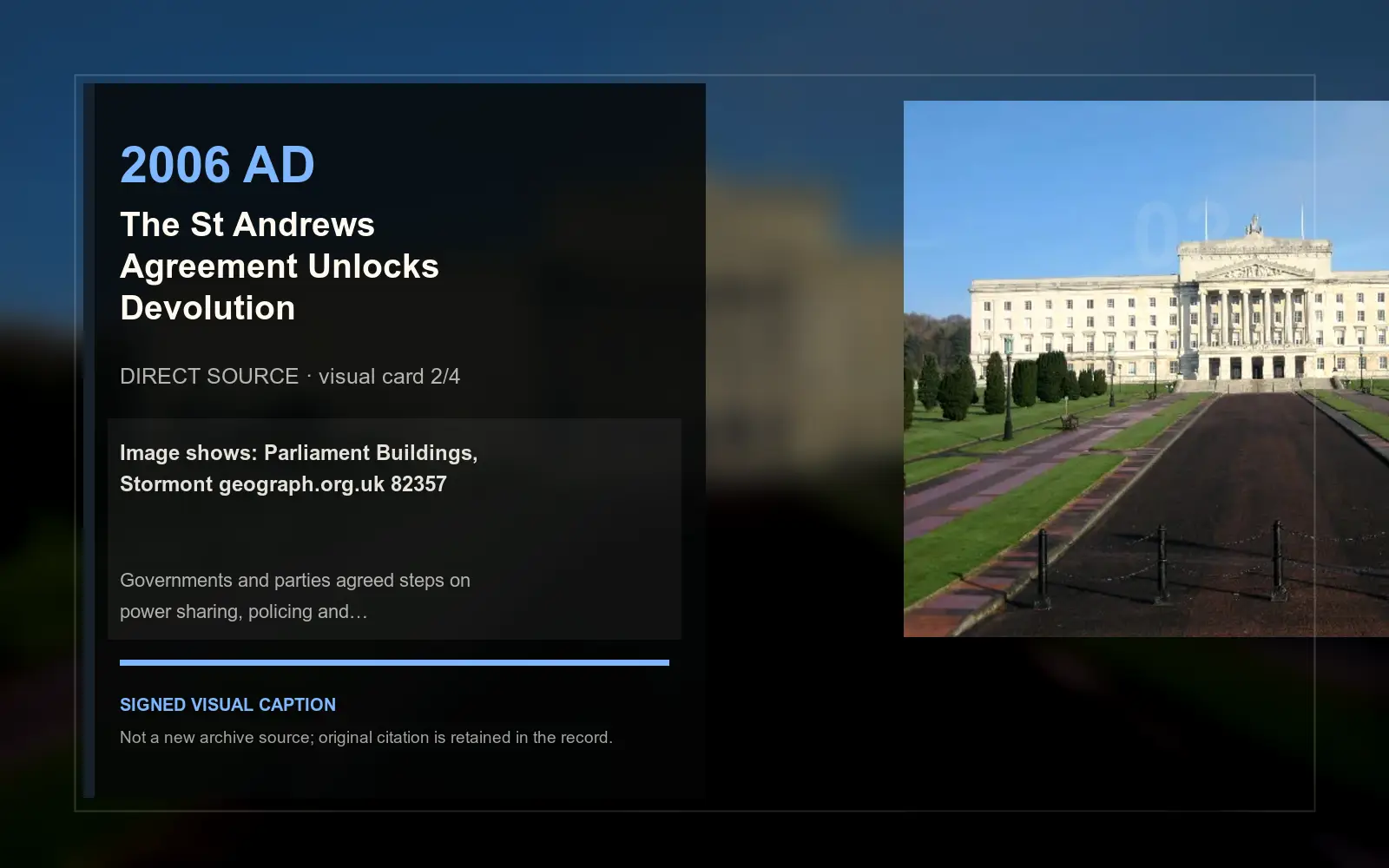Screen dimensions: 1389x868
Task: Click the '2006 AD' year heading
Action: coord(217,165)
